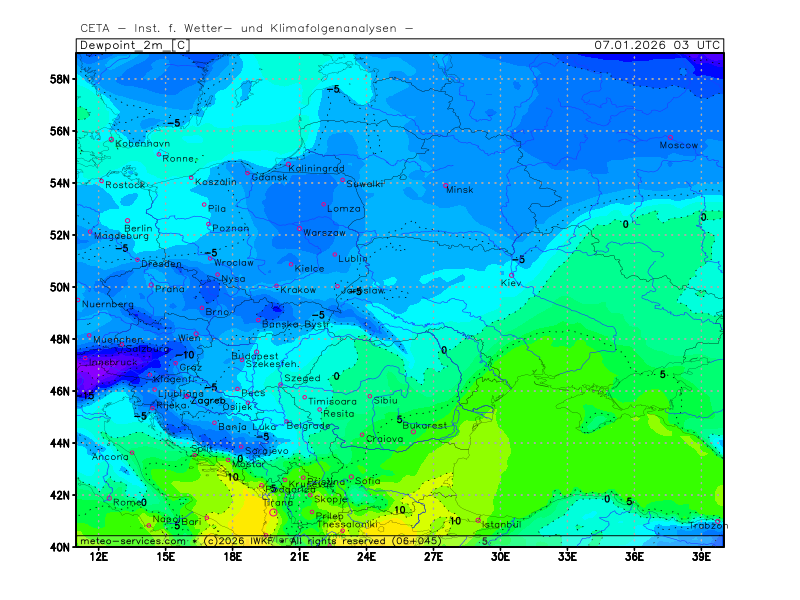Select the Sofia city marker
The image size is (800, 600).
point(351,477)
